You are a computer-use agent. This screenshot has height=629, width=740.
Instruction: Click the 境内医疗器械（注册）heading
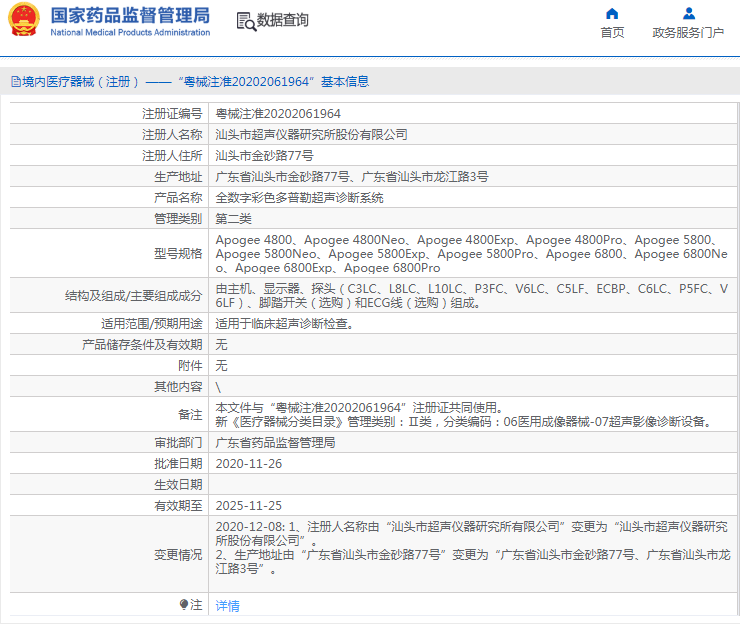(x=81, y=82)
